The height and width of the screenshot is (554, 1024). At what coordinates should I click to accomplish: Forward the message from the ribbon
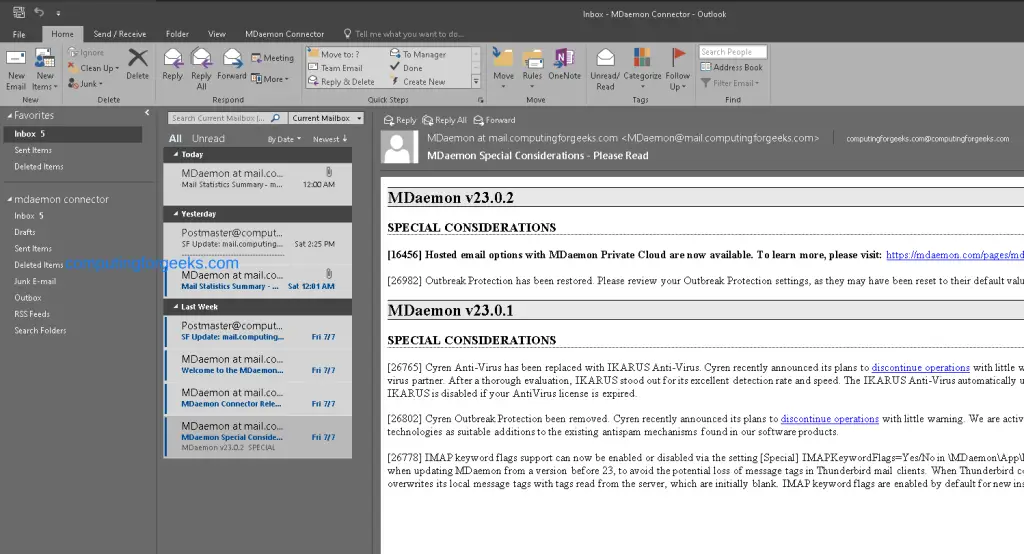[232, 65]
